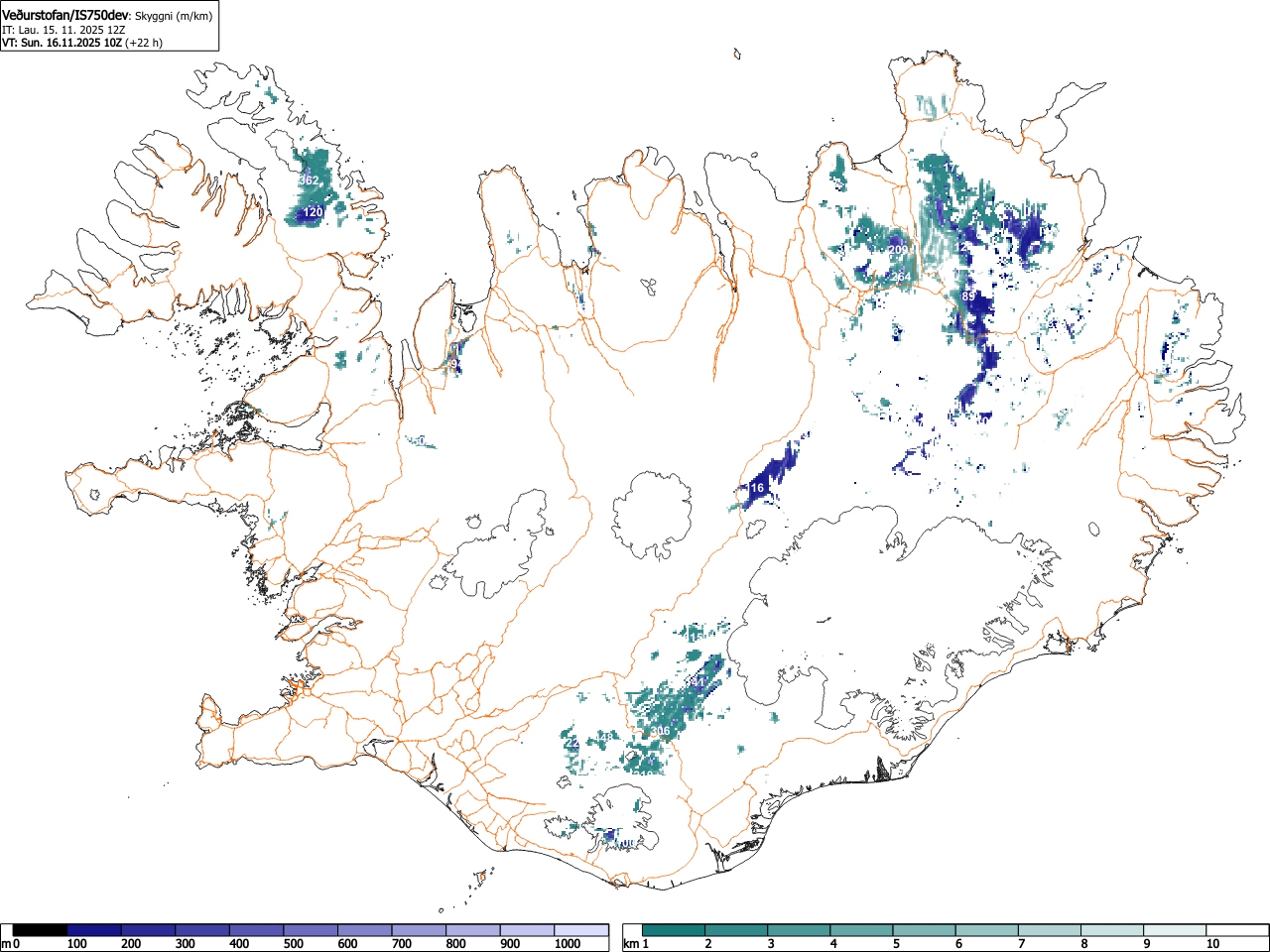Select the 8–9 km legend swatch
Image resolution: width=1270 pixels, height=952 pixels.
[1111, 930]
